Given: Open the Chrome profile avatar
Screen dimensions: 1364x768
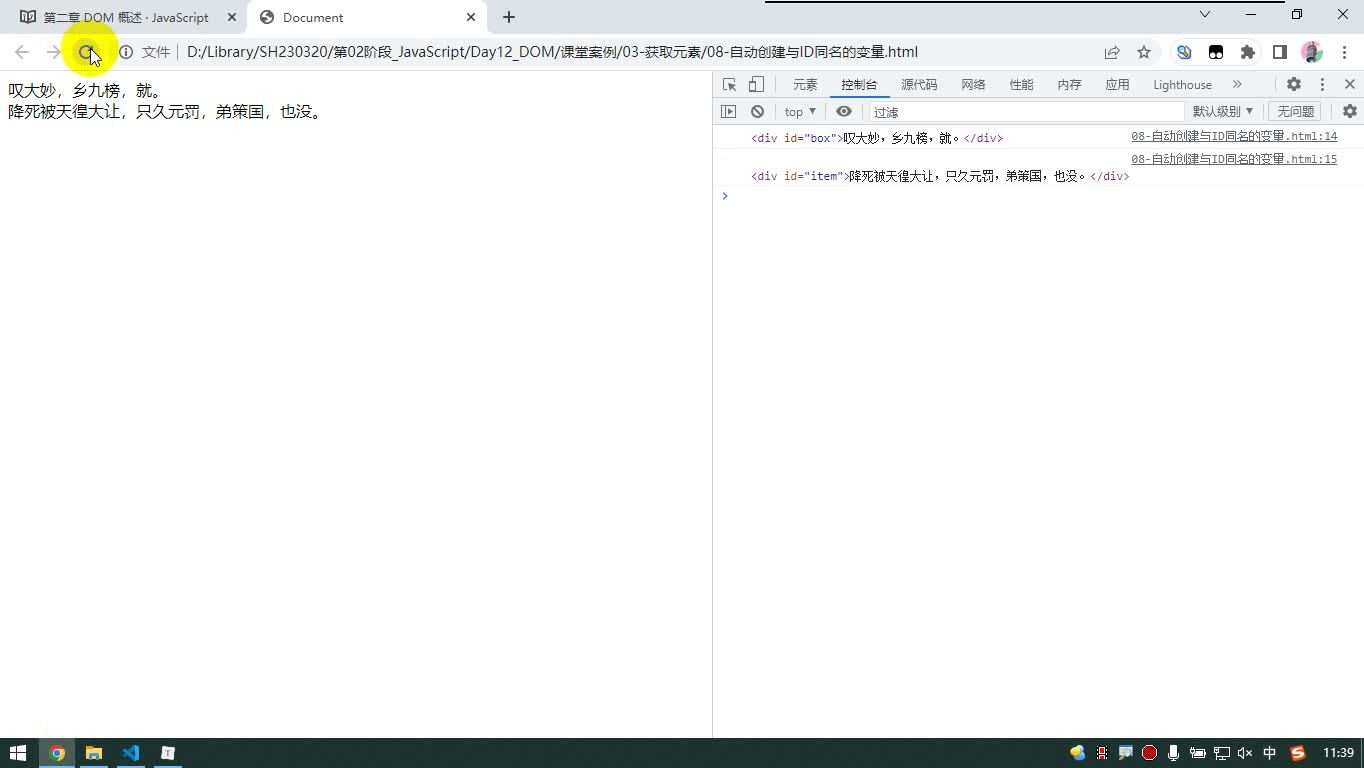Looking at the screenshot, I should (x=1312, y=52).
